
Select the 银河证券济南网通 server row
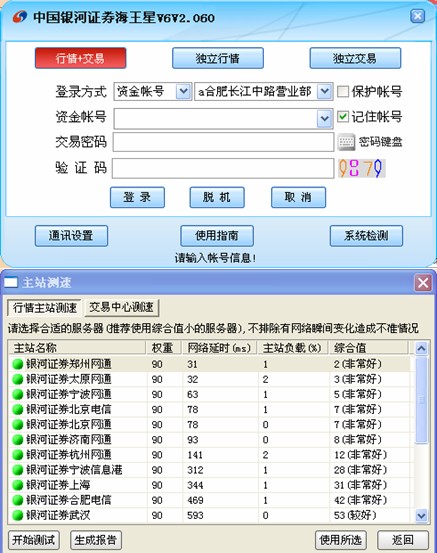tap(210, 440)
